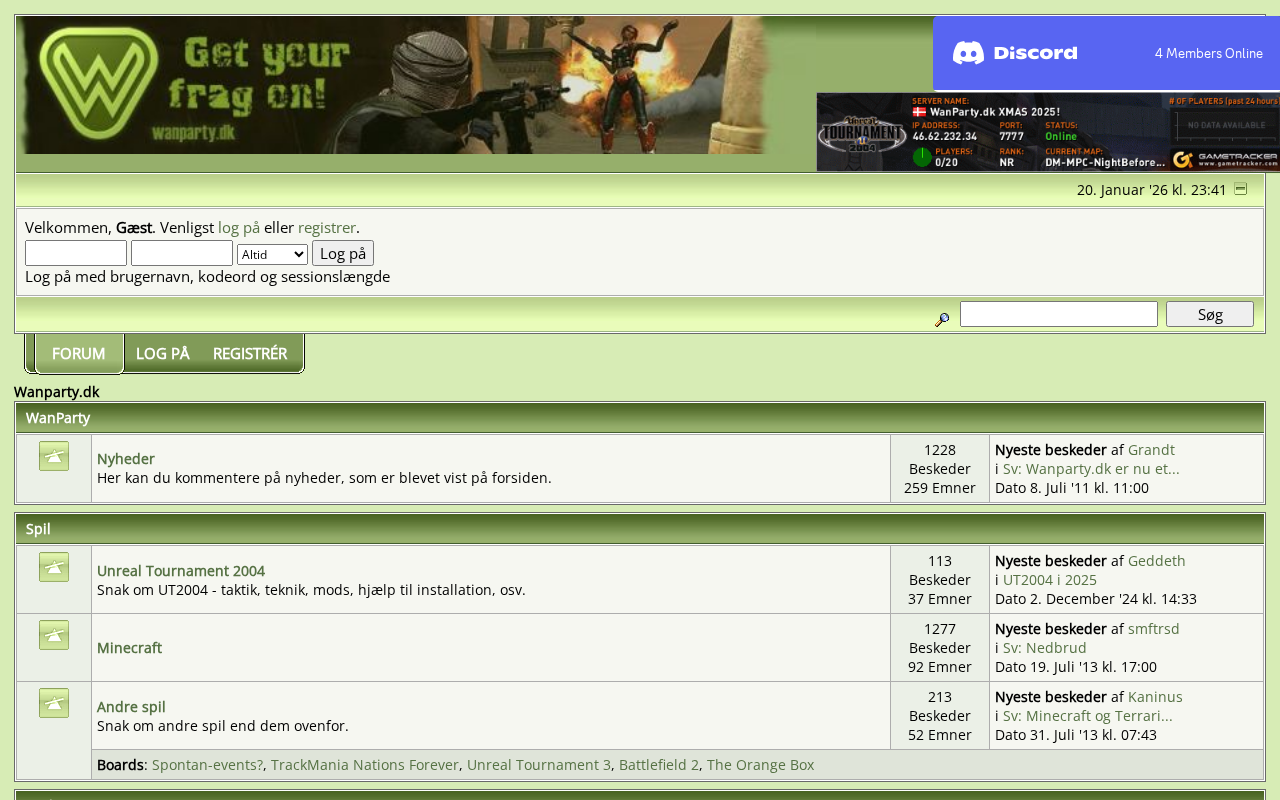Click the Andre spil board icon
The image size is (1280, 800).
(x=54, y=703)
